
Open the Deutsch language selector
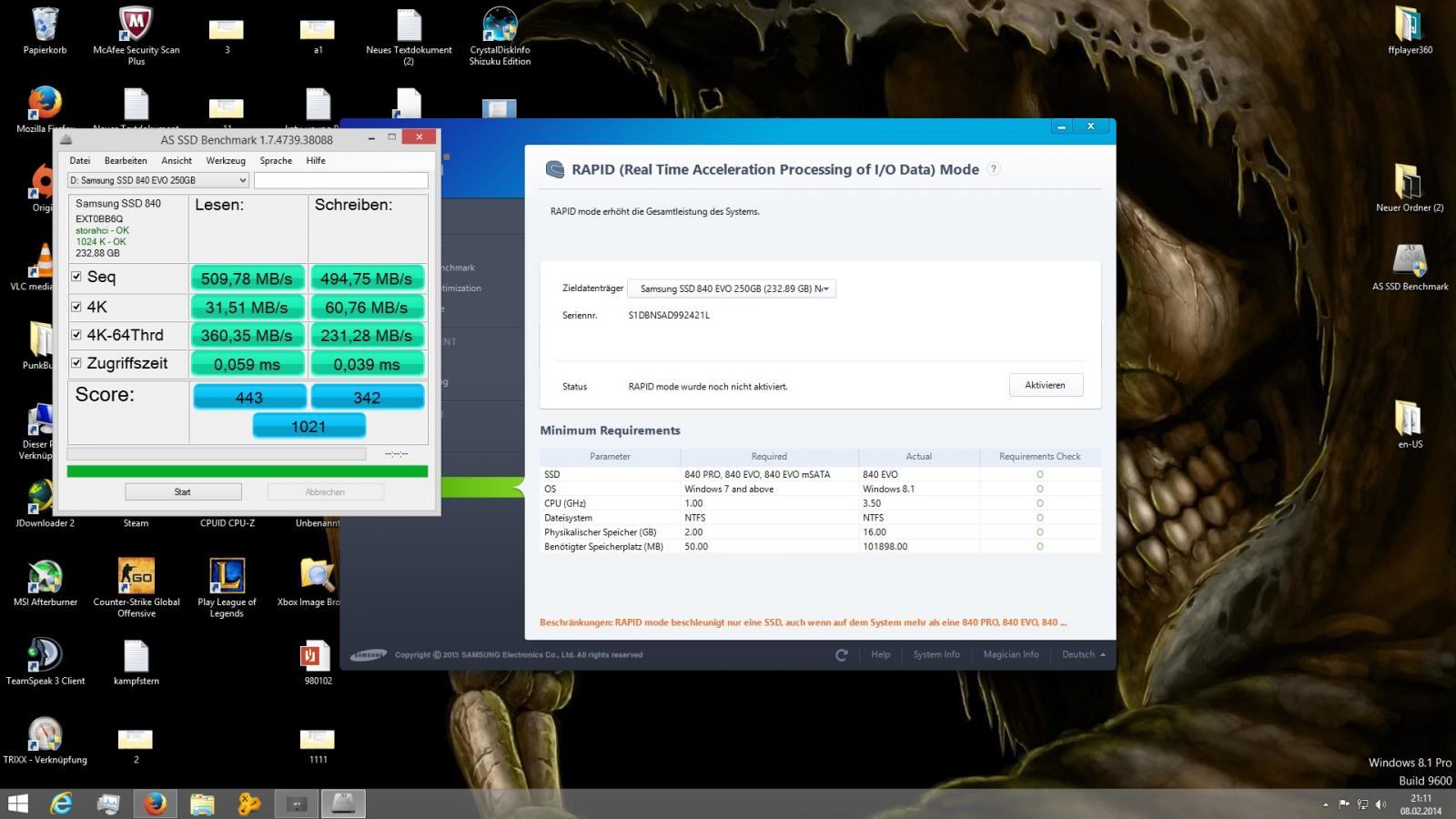(1083, 654)
